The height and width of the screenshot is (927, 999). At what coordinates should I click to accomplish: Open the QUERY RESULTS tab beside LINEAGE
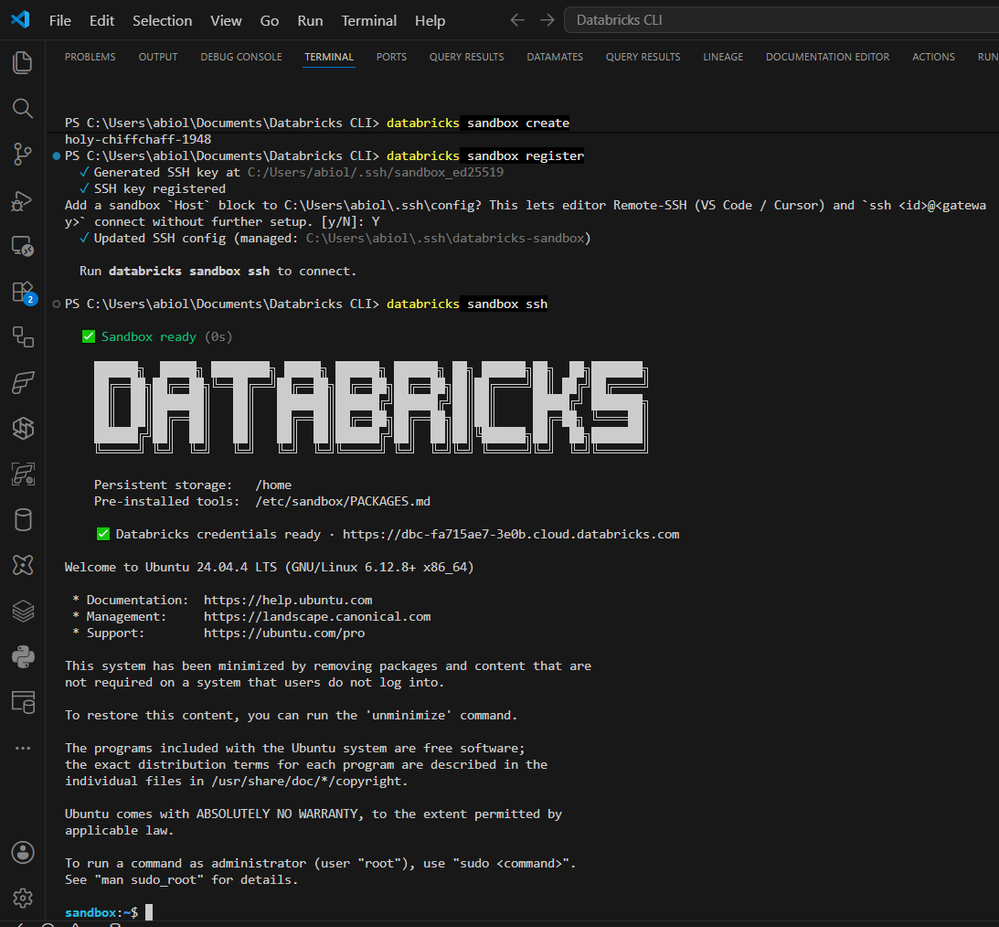643,57
